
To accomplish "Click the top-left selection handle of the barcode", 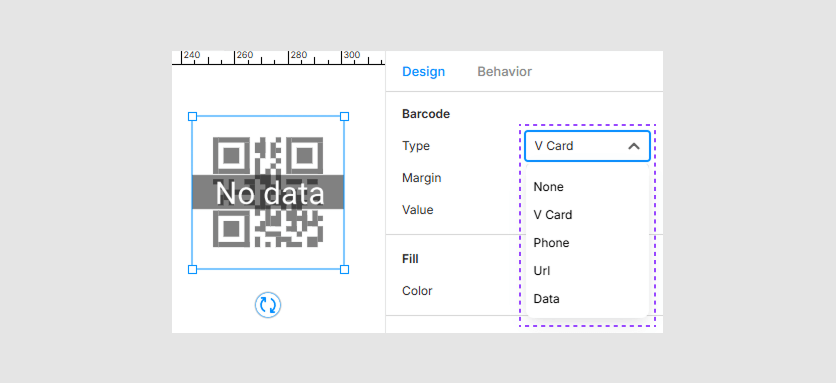I will (x=192, y=116).
